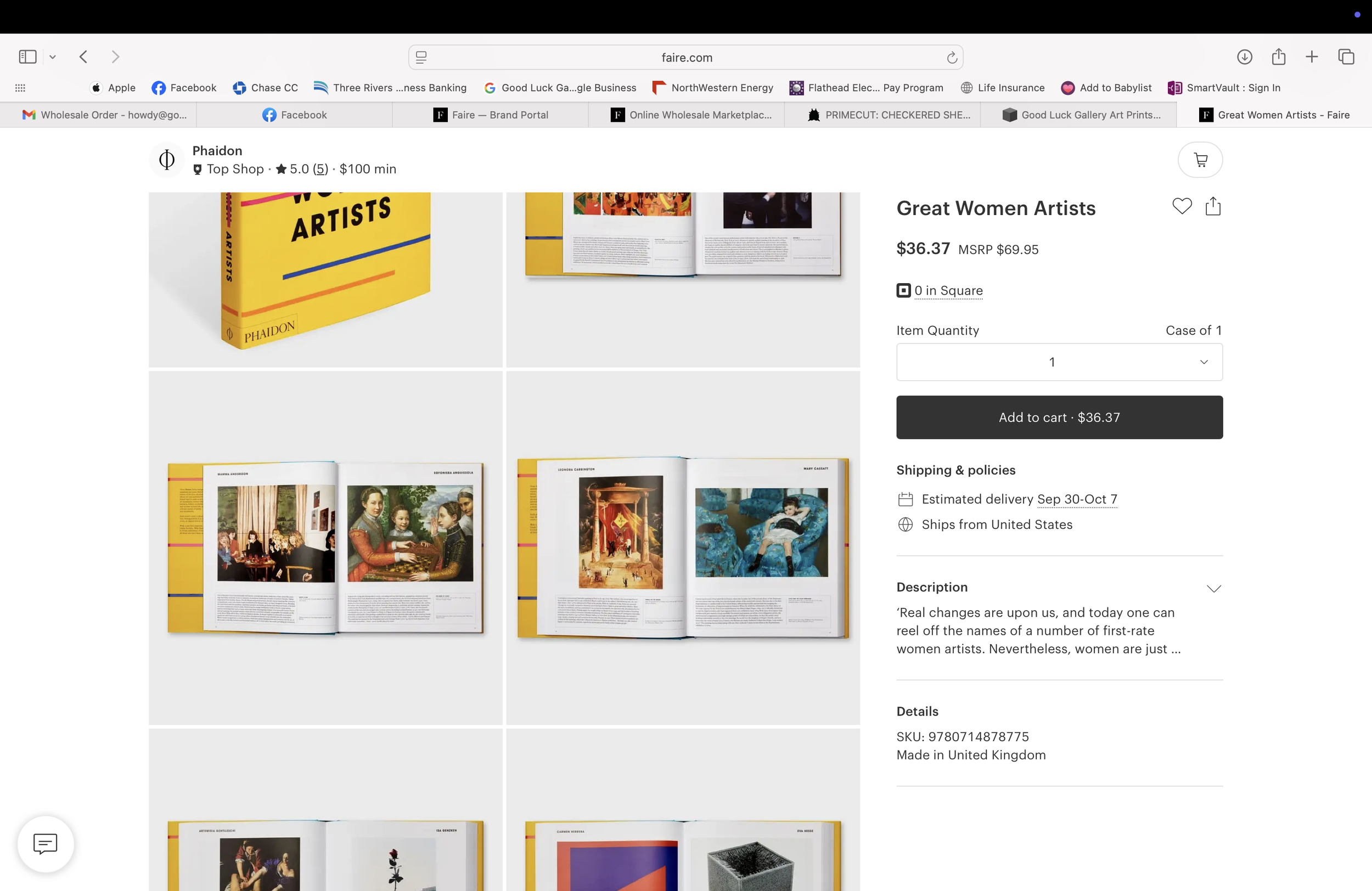Viewport: 1372px width, 891px height.
Task: Switch to Online Wholesale Marketplace tab
Action: pos(687,115)
